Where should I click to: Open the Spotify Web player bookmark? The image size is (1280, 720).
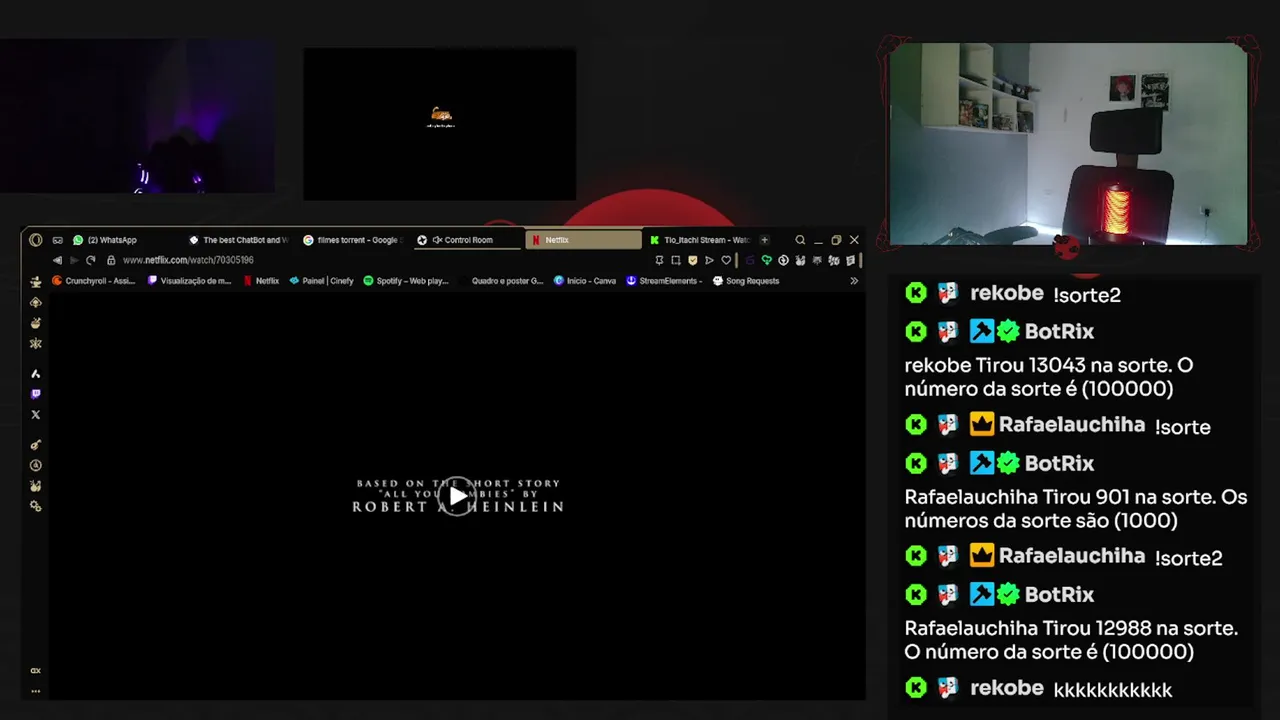406,281
